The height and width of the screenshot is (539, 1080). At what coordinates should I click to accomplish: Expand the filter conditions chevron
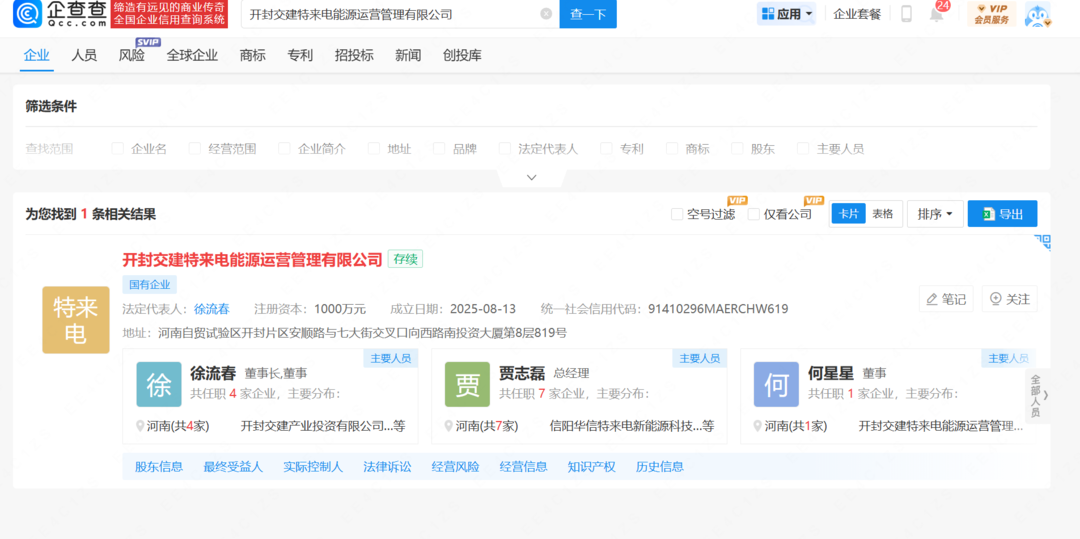[x=531, y=178]
